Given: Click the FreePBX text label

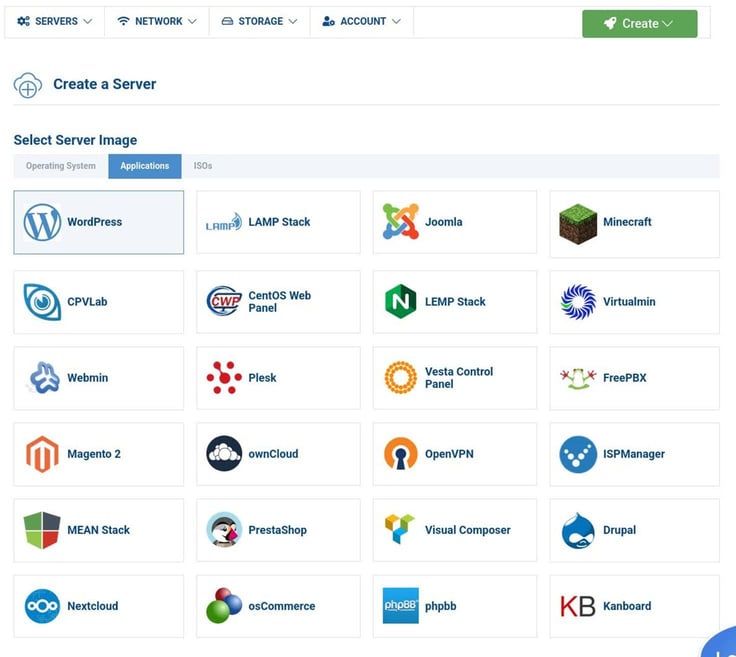Looking at the screenshot, I should pyautogui.click(x=624, y=378).
